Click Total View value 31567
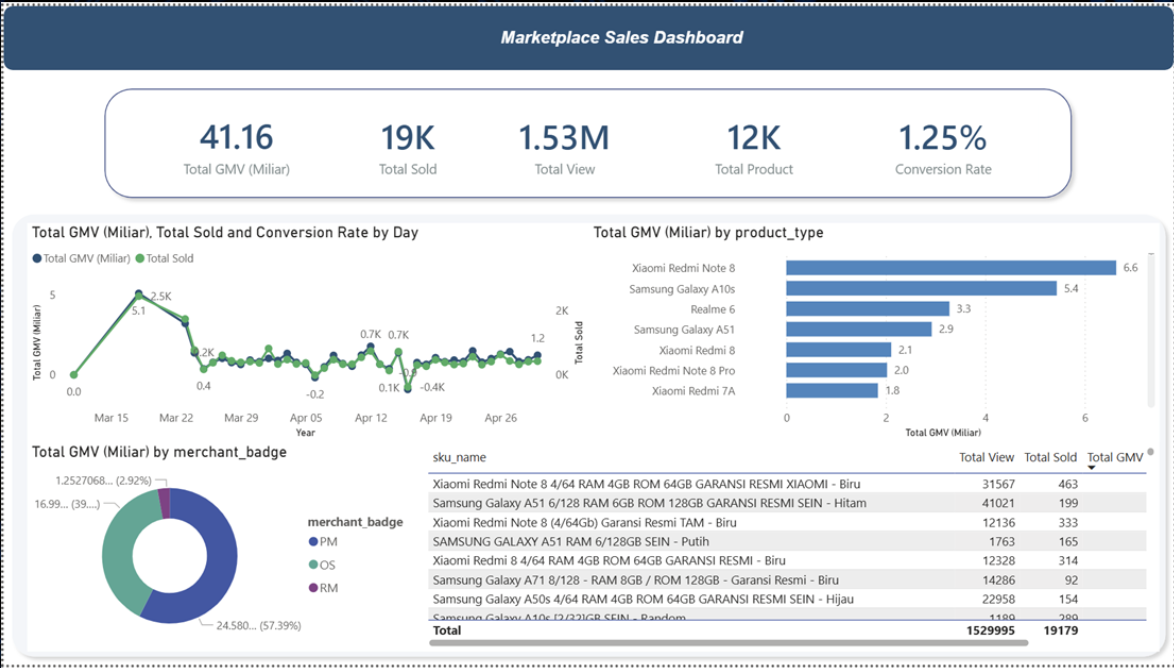Viewport: 1174px width, 668px height. point(999,485)
